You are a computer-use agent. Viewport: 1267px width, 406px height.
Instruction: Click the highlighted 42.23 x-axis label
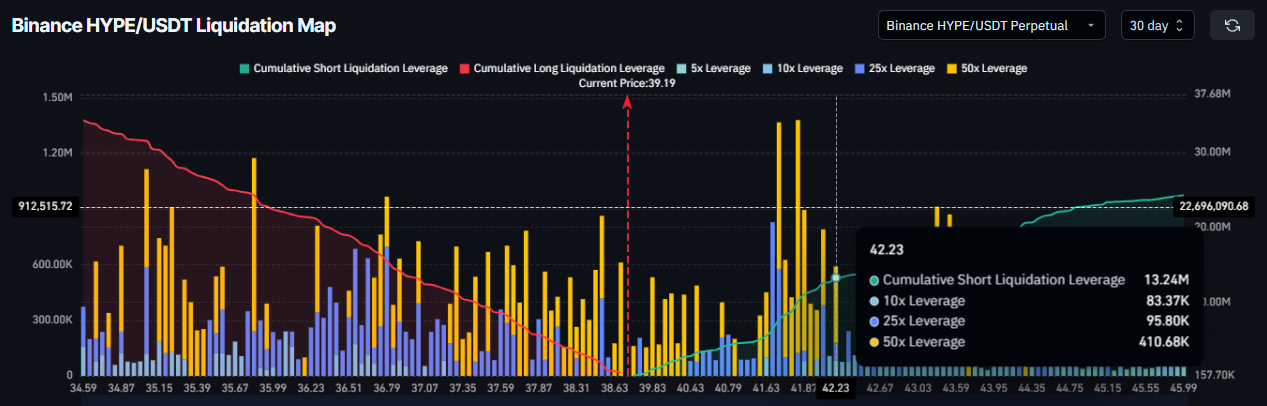click(x=836, y=388)
